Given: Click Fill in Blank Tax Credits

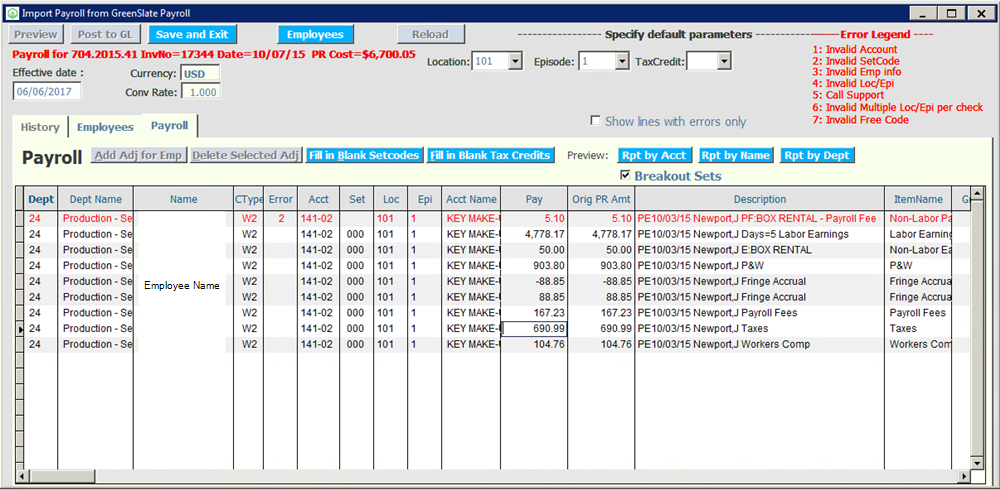Looking at the screenshot, I should [490, 155].
